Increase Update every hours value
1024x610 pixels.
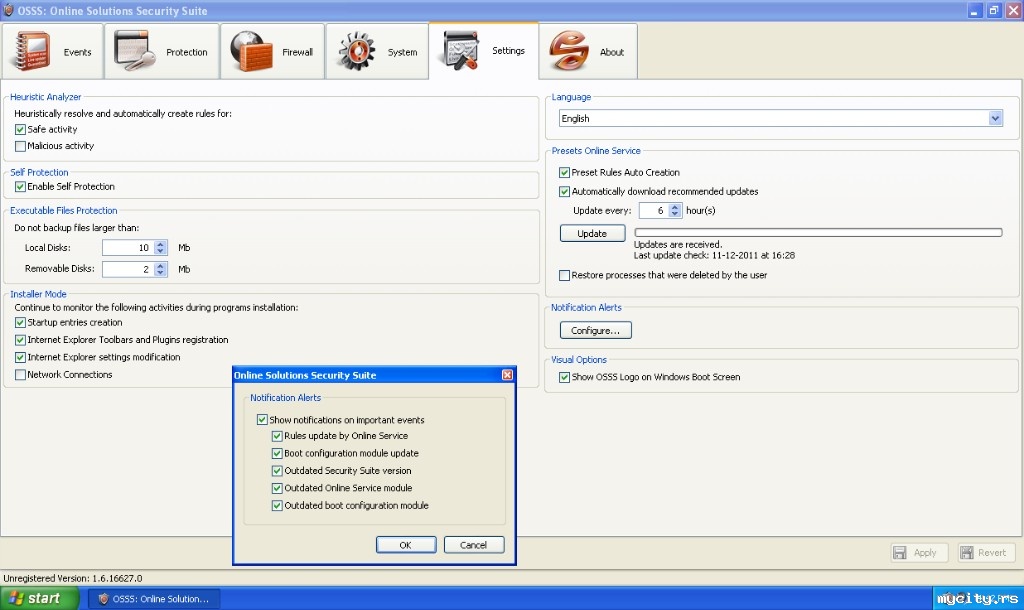click(x=675, y=207)
